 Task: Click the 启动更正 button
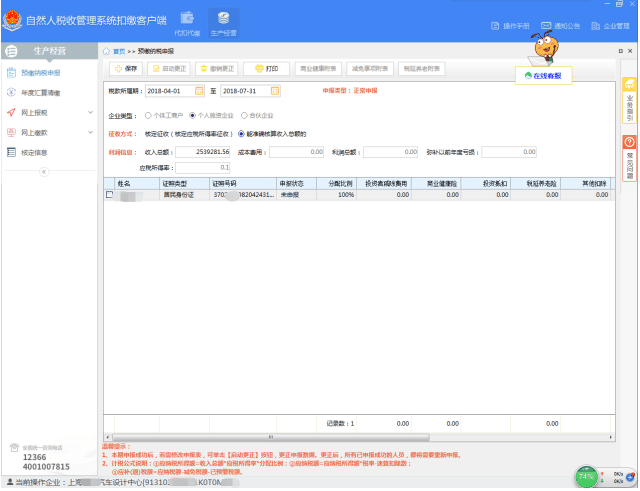click(x=169, y=69)
